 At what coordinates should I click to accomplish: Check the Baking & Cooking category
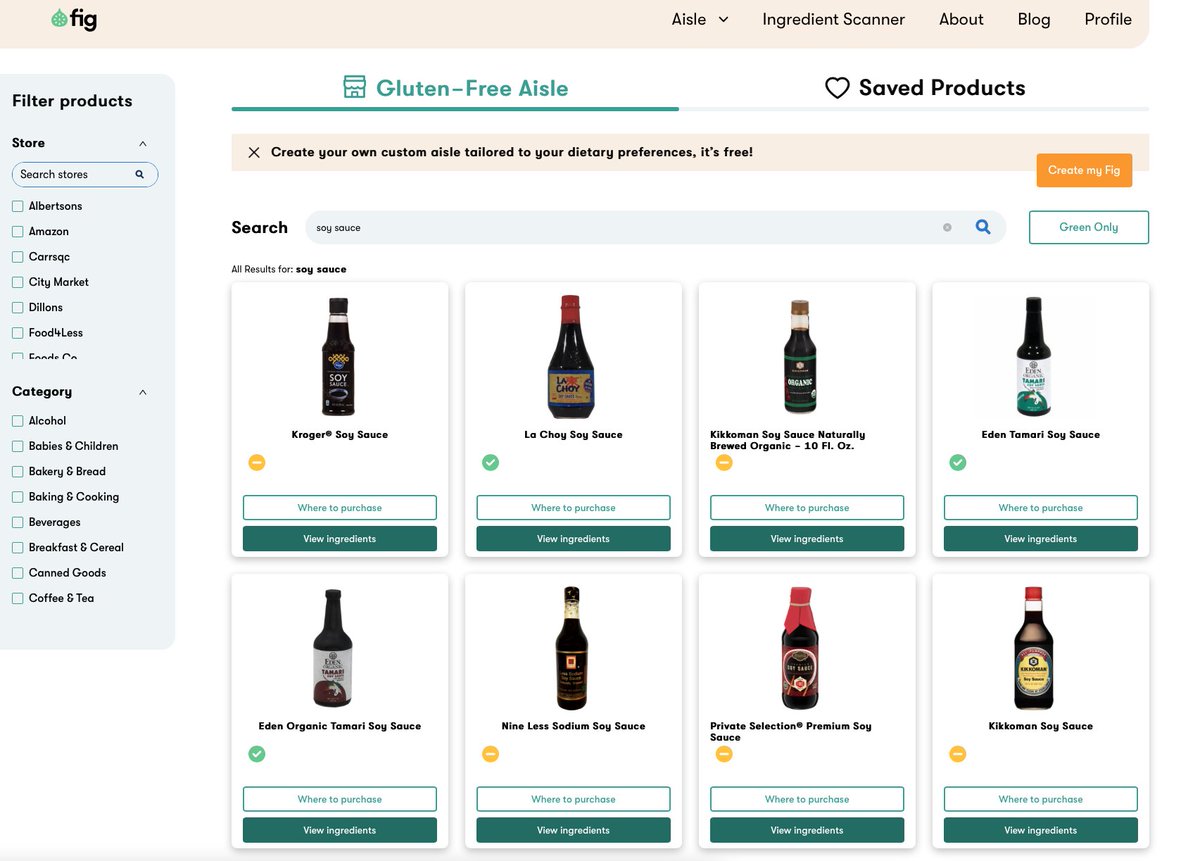coord(17,497)
